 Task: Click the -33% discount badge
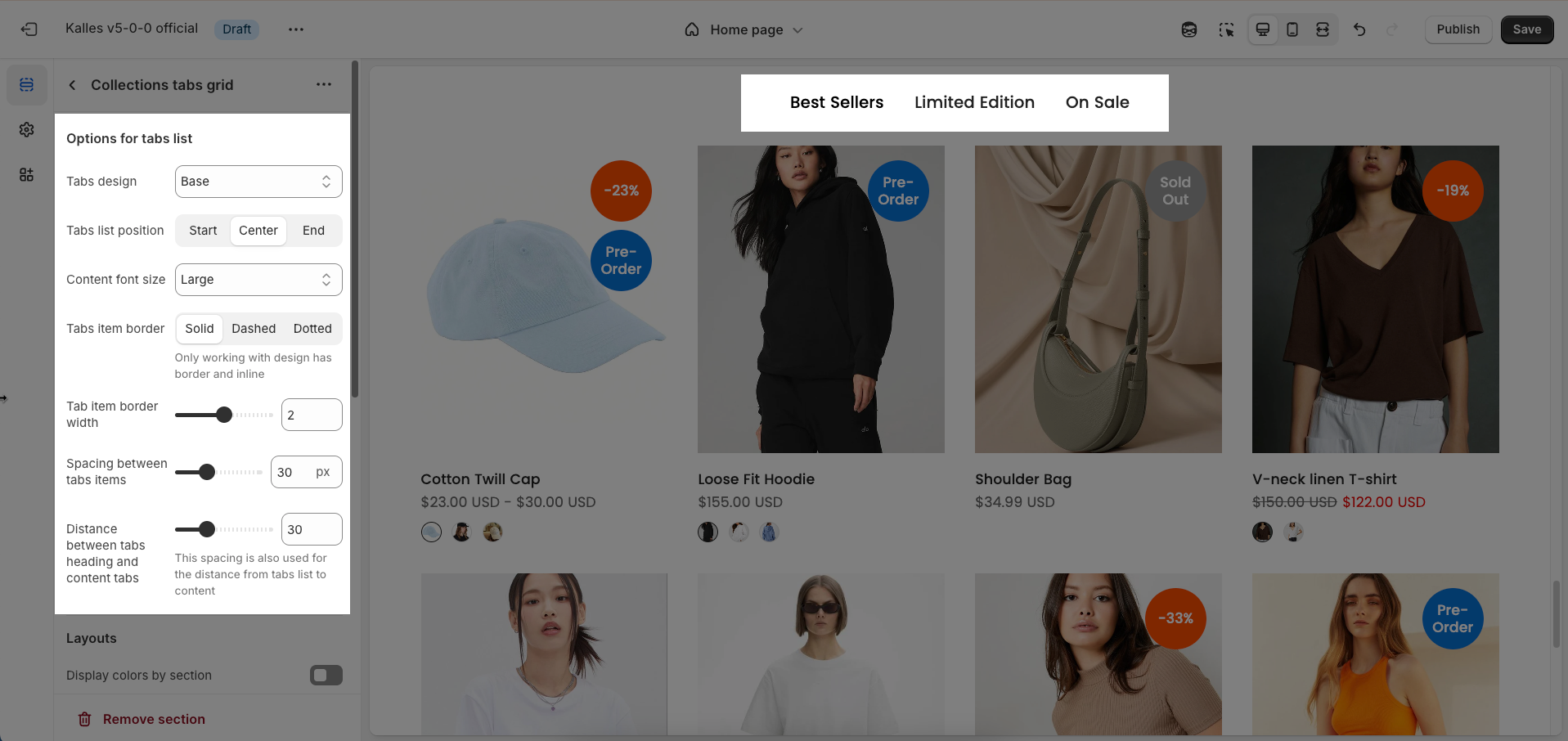(x=1175, y=618)
